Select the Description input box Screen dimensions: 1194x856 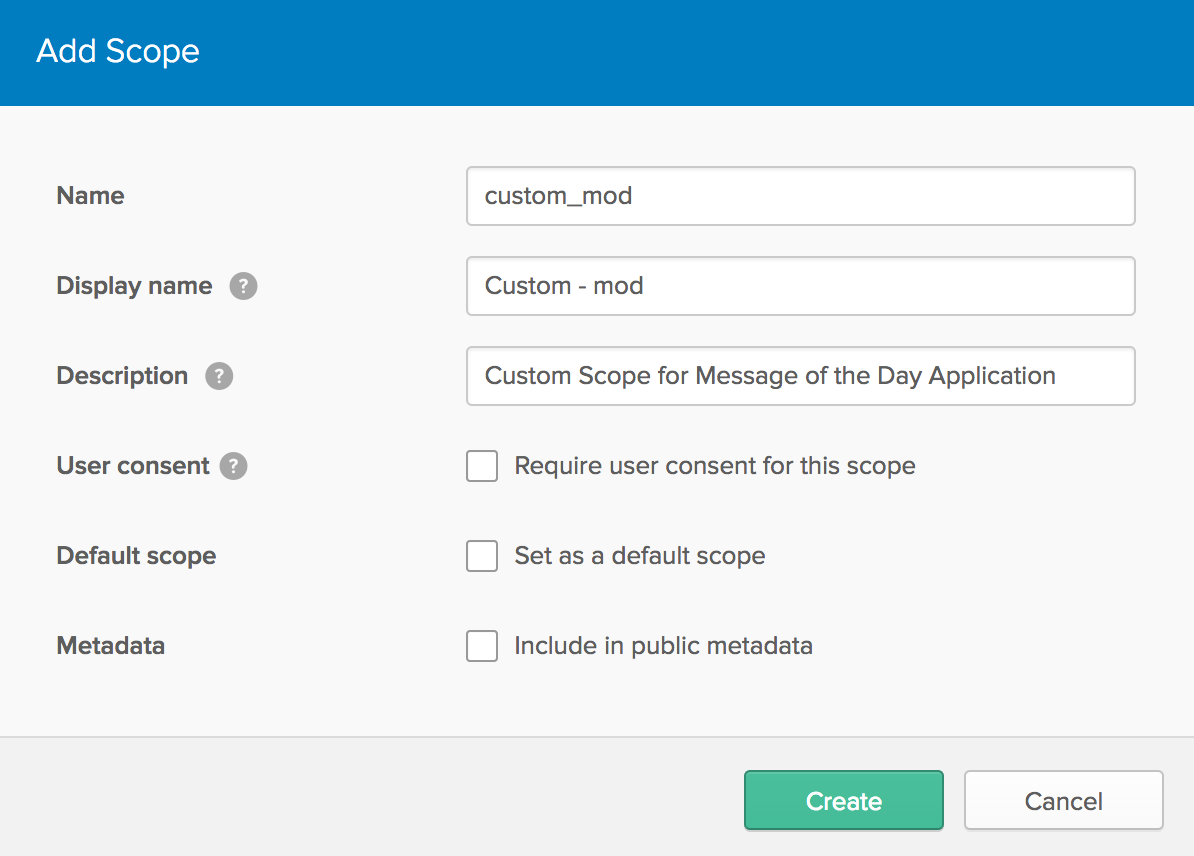[800, 376]
